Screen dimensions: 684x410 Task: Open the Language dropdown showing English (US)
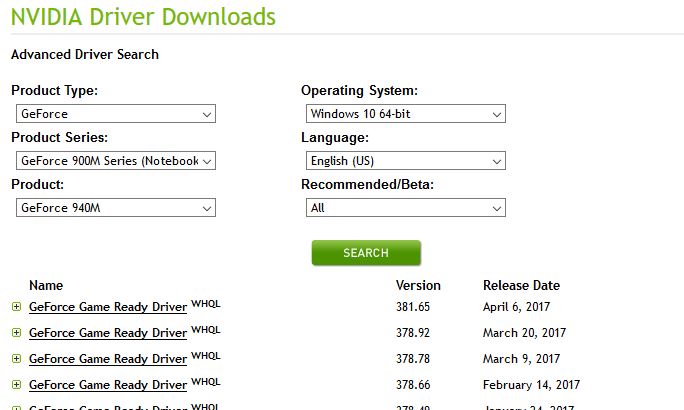(406, 161)
